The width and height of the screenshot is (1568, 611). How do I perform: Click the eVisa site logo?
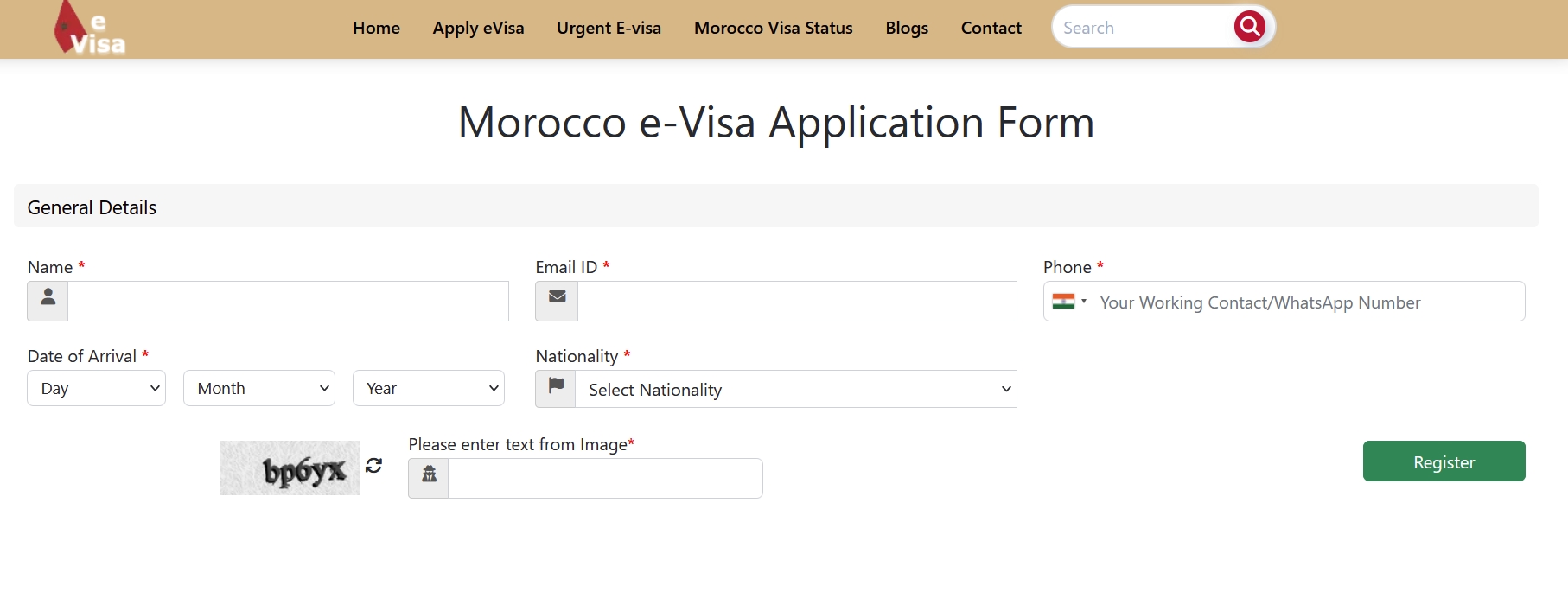click(x=90, y=29)
